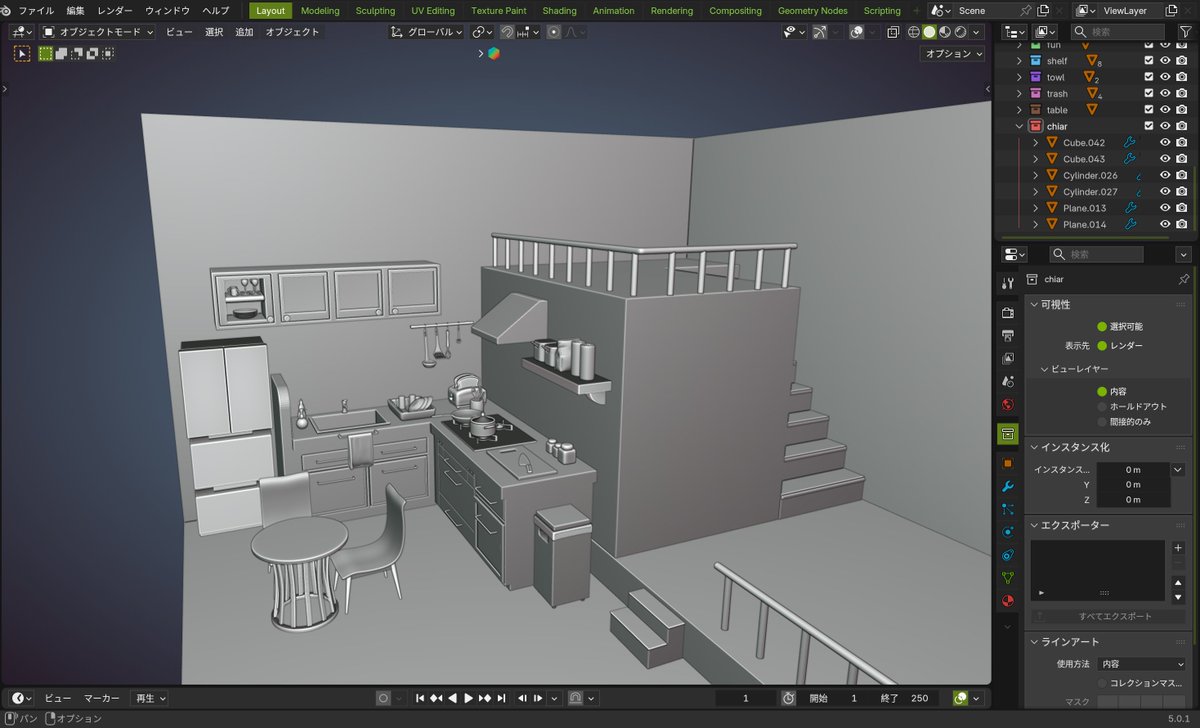Disable render camera icon for Plane.013

click(x=1182, y=208)
